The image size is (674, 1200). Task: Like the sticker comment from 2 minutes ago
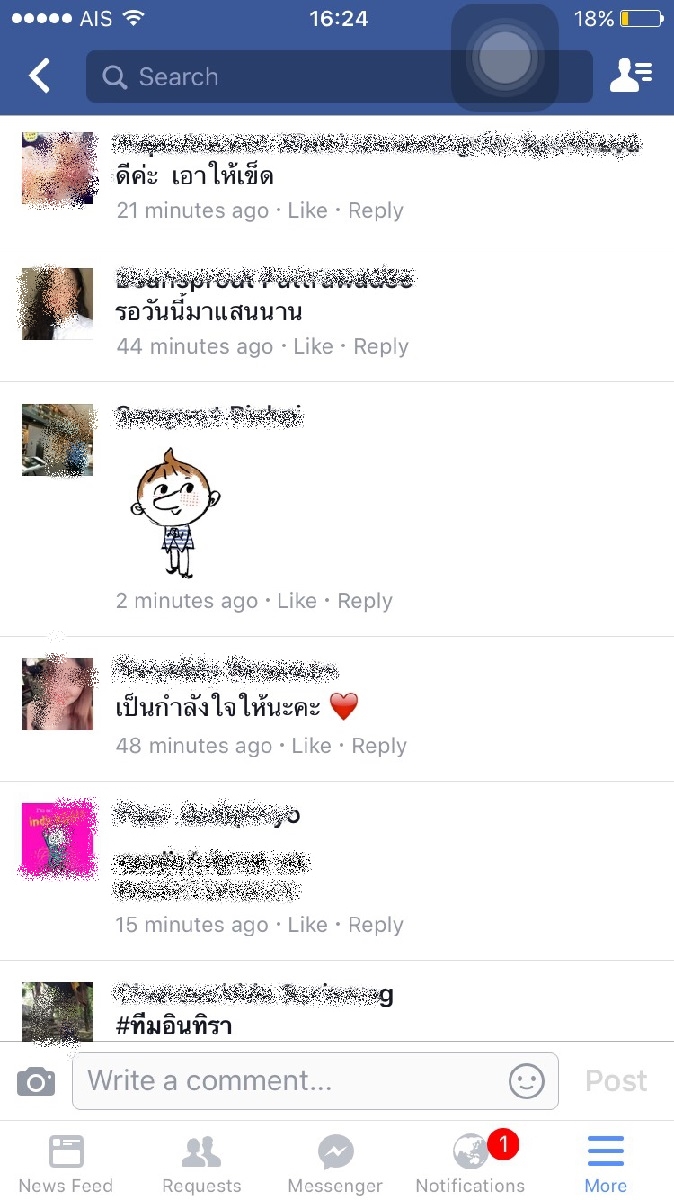click(297, 601)
